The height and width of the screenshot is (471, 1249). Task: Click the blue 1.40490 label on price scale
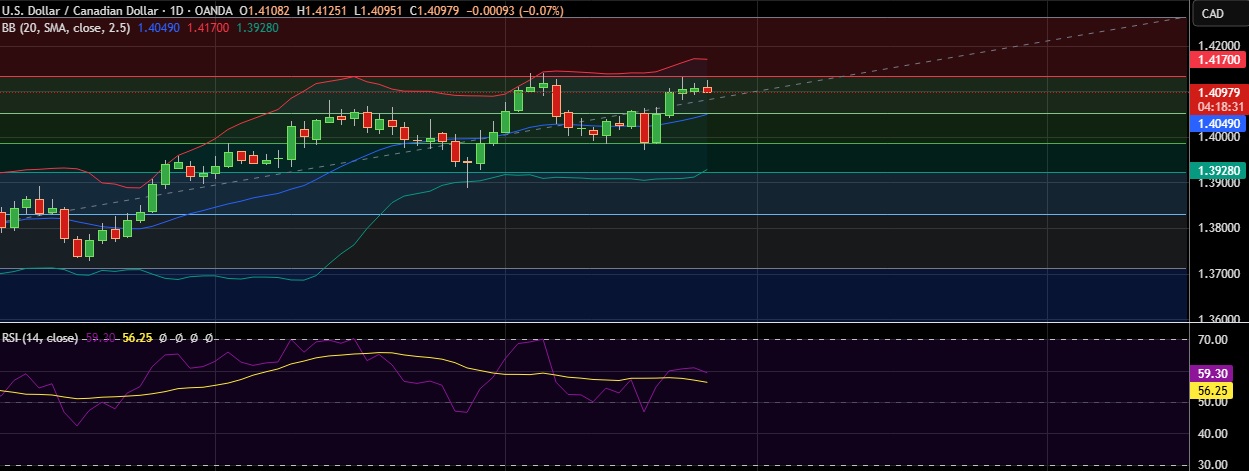[1218, 123]
